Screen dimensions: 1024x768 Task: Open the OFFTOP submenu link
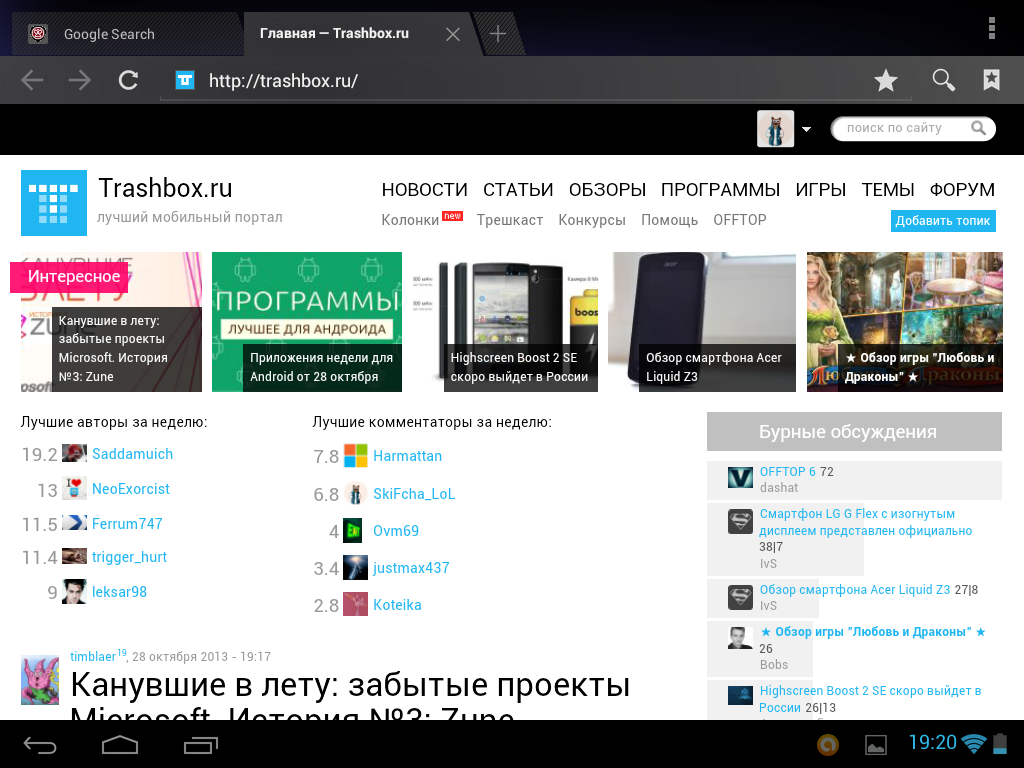[740, 220]
